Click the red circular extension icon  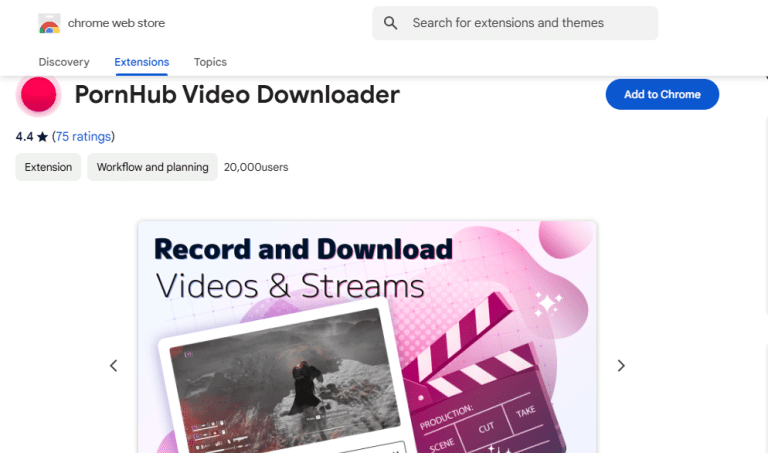coord(38,95)
